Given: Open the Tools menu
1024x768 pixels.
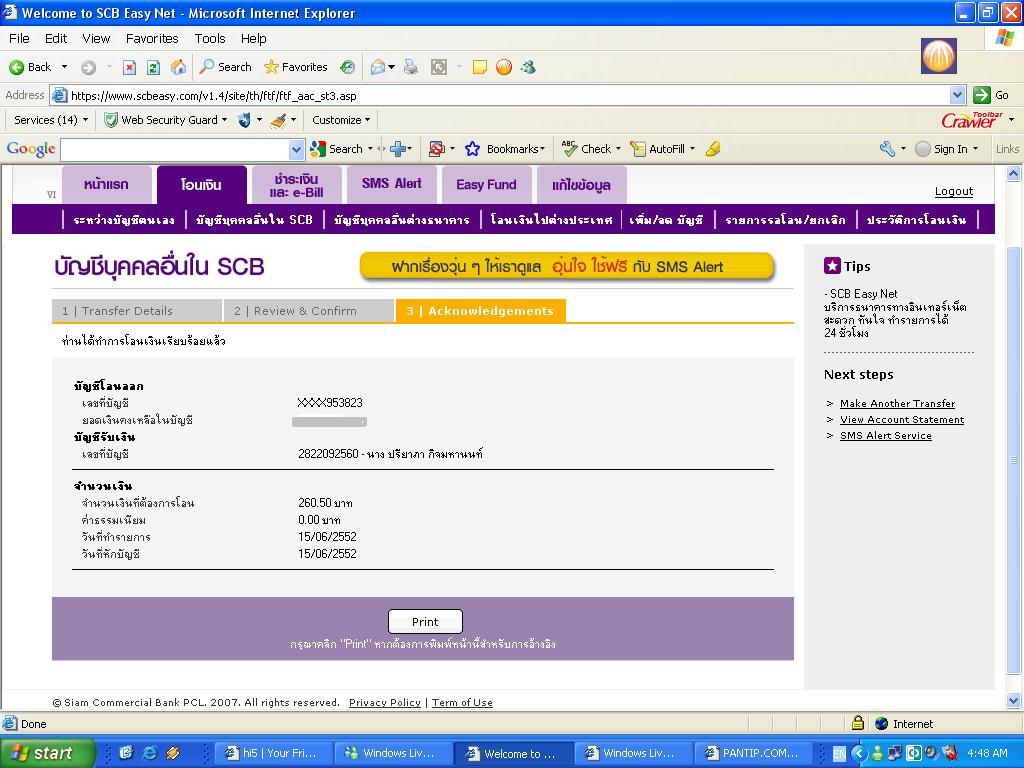Looking at the screenshot, I should click(x=210, y=39).
